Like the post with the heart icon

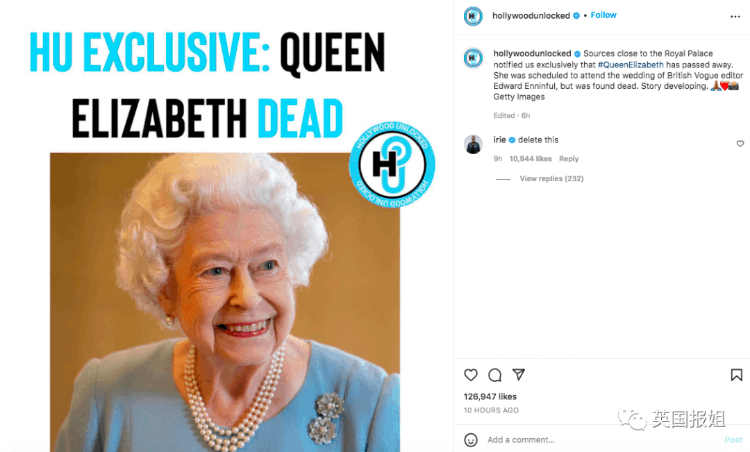(471, 375)
